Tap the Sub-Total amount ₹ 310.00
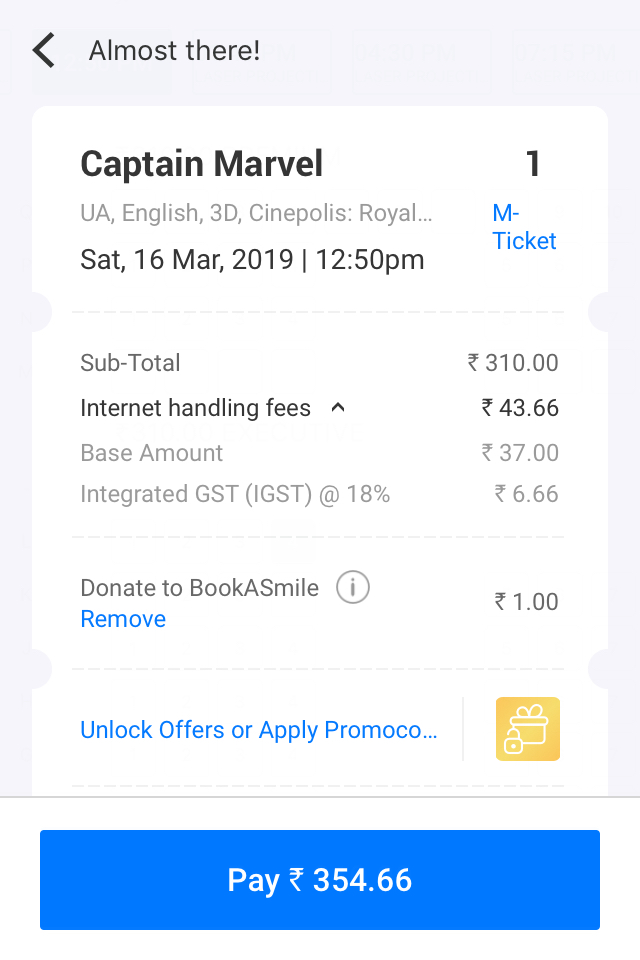Screen dimensions: 640x960 513,362
